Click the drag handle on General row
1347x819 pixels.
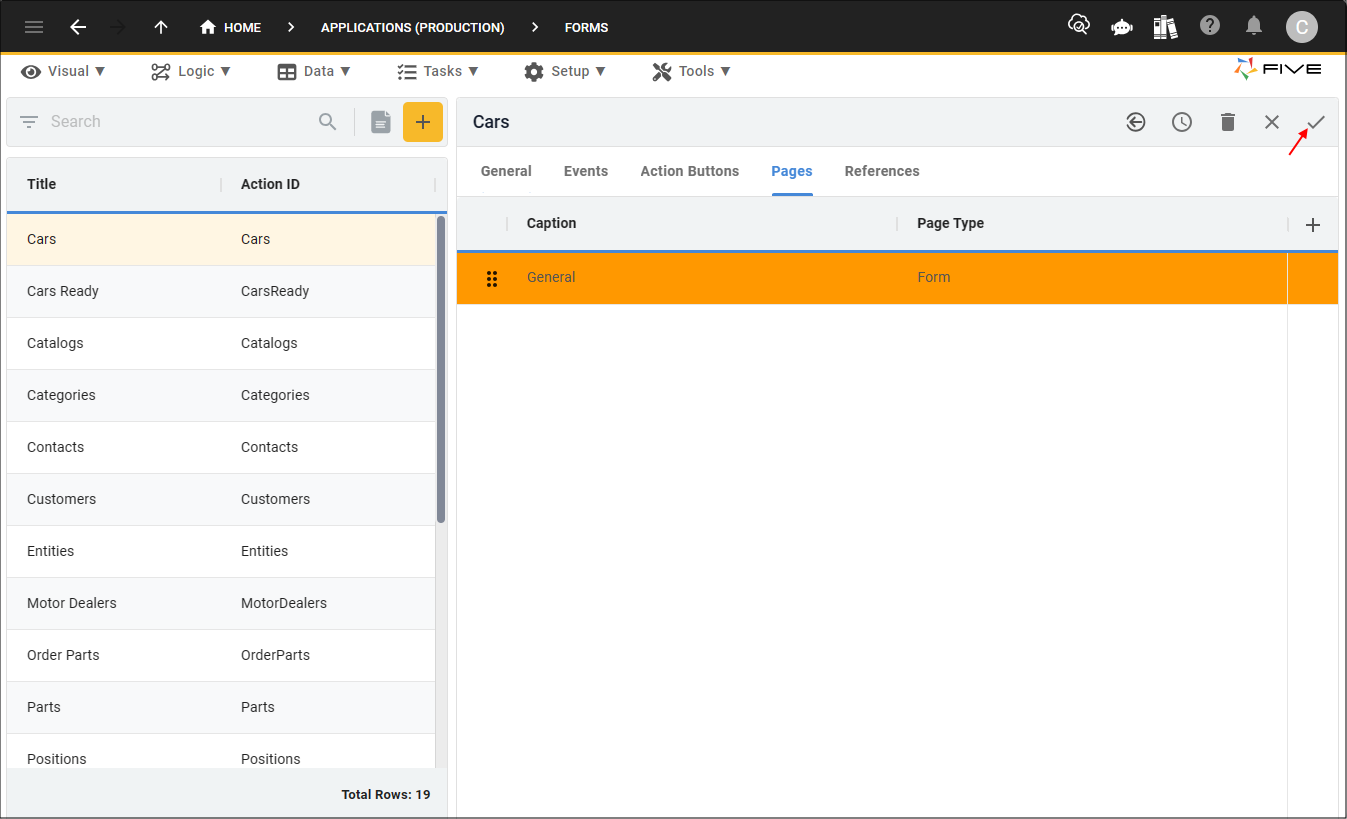pyautogui.click(x=492, y=279)
